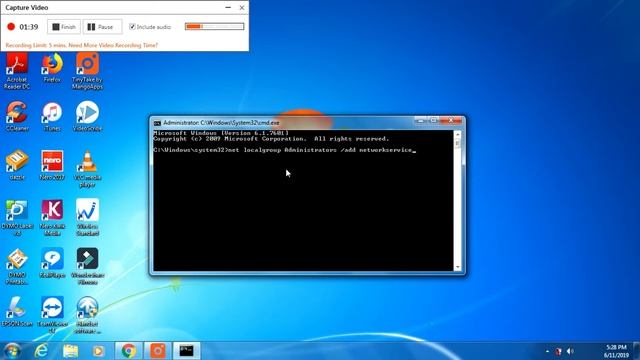Uncheck the Include audio checkbox
Image resolution: width=640 pixels, height=360 pixels.
coord(132,27)
